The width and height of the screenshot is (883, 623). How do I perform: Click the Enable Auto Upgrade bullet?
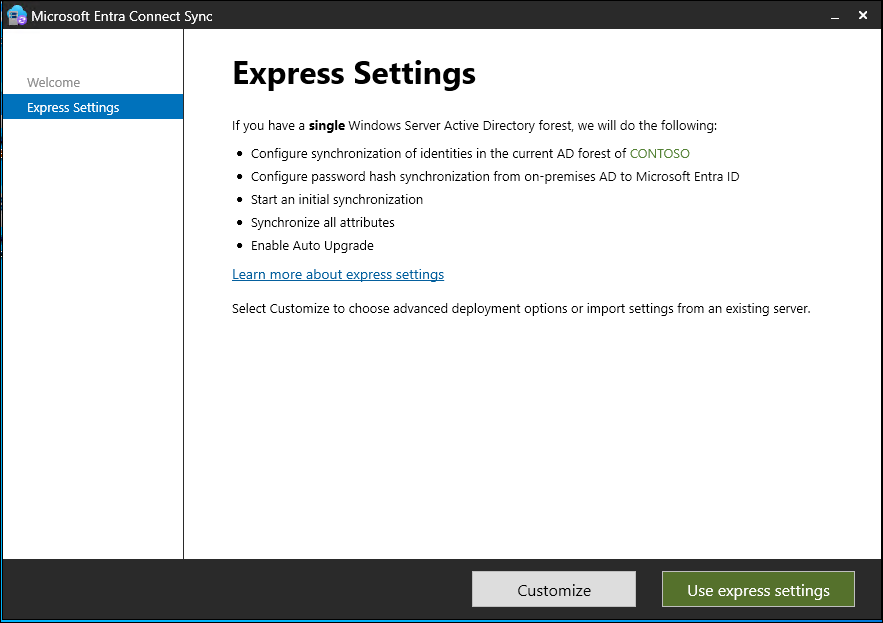click(x=312, y=246)
